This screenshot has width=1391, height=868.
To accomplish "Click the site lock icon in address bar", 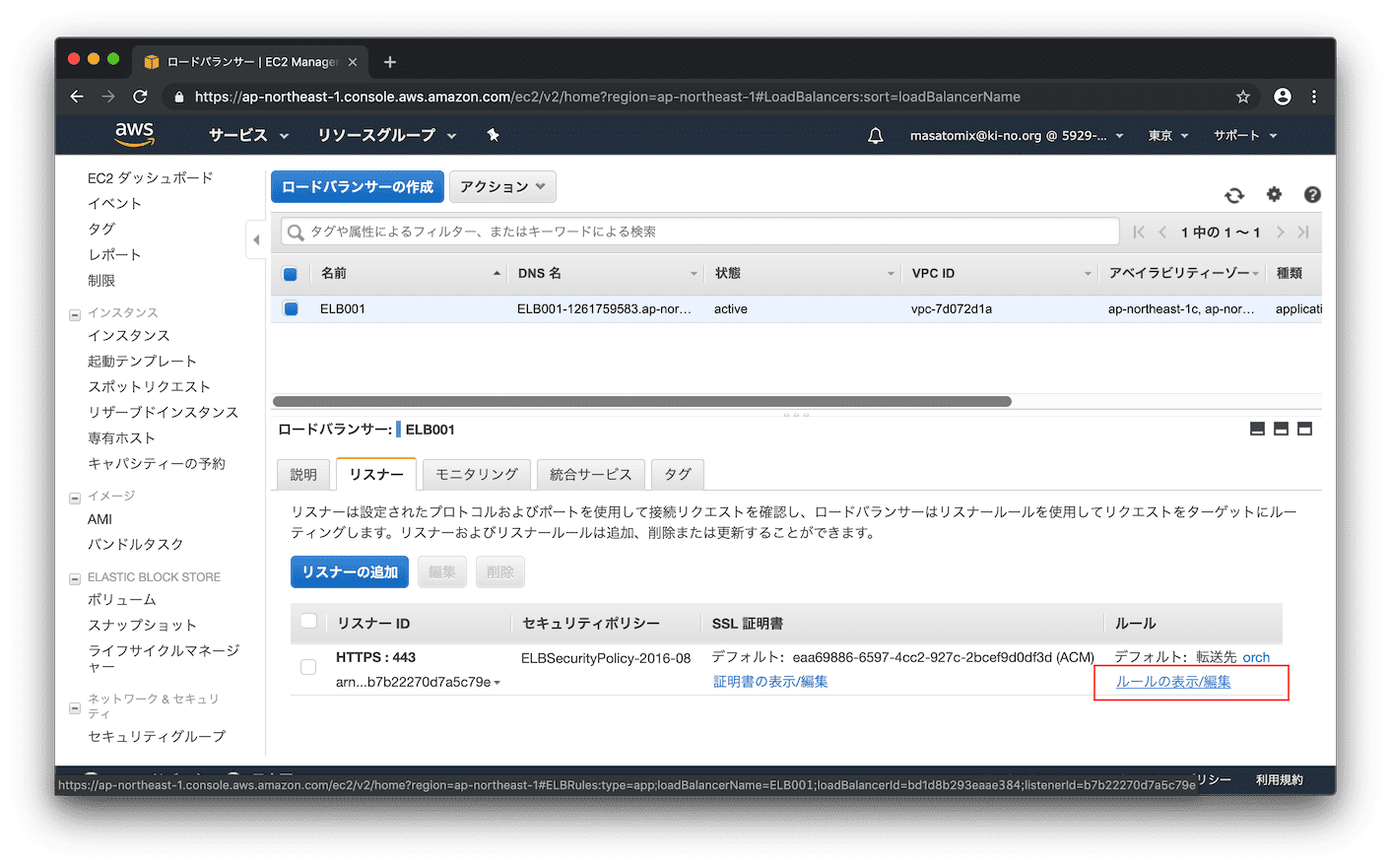I will click(179, 97).
